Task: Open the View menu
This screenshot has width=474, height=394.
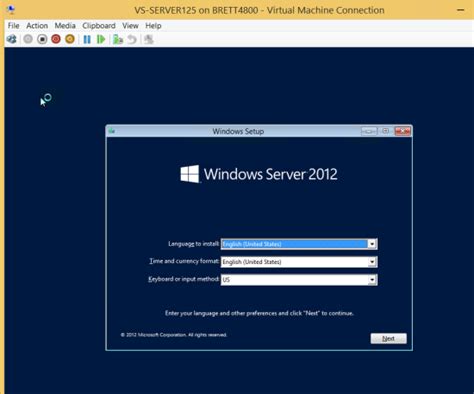Action: (130, 26)
